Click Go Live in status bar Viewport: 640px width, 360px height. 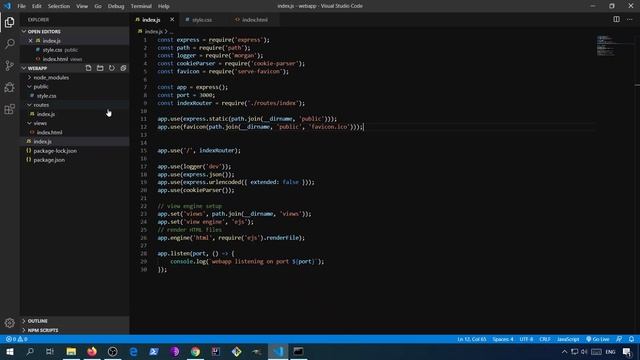tap(598, 339)
